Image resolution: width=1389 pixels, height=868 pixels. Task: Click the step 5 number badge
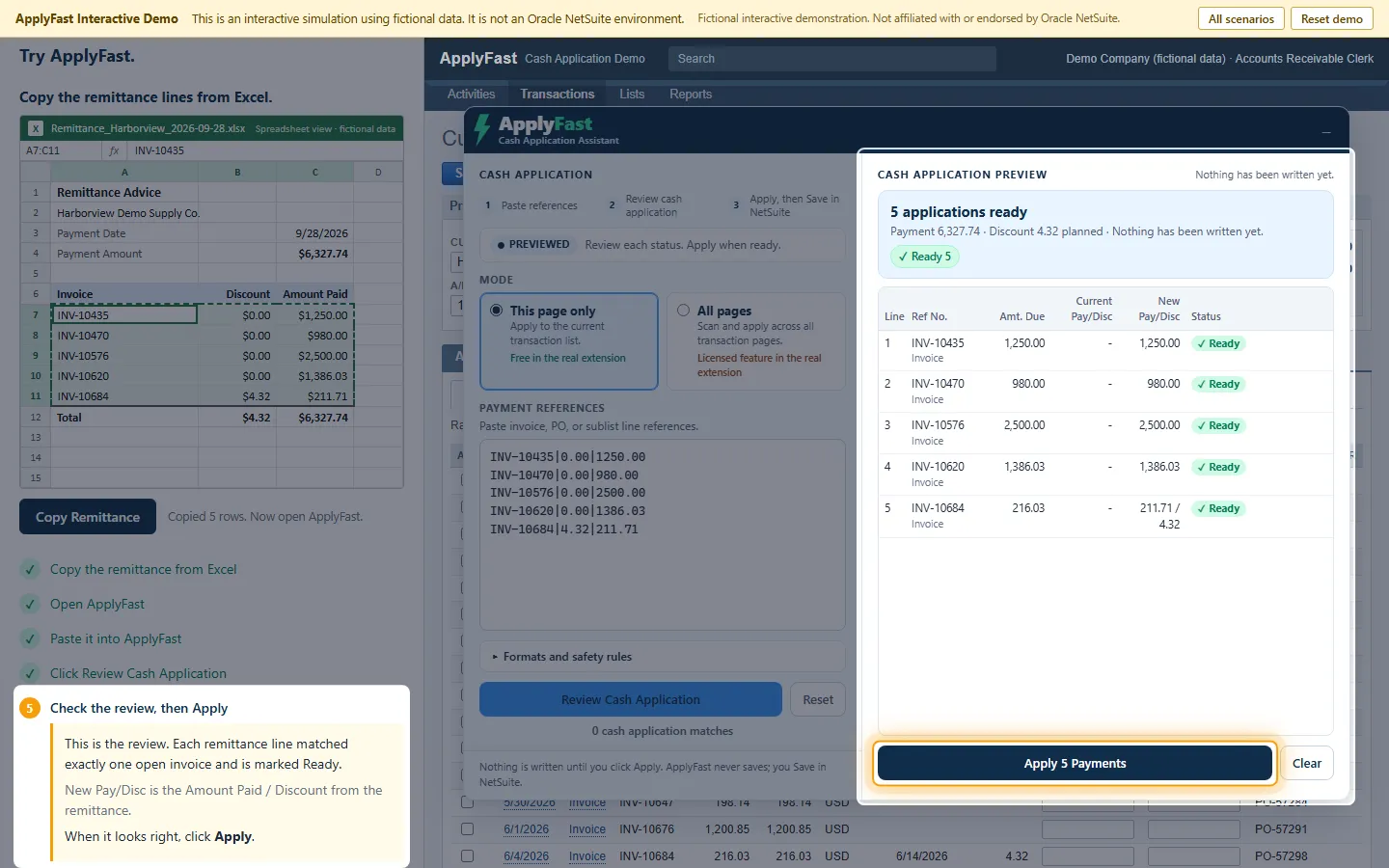(30, 708)
